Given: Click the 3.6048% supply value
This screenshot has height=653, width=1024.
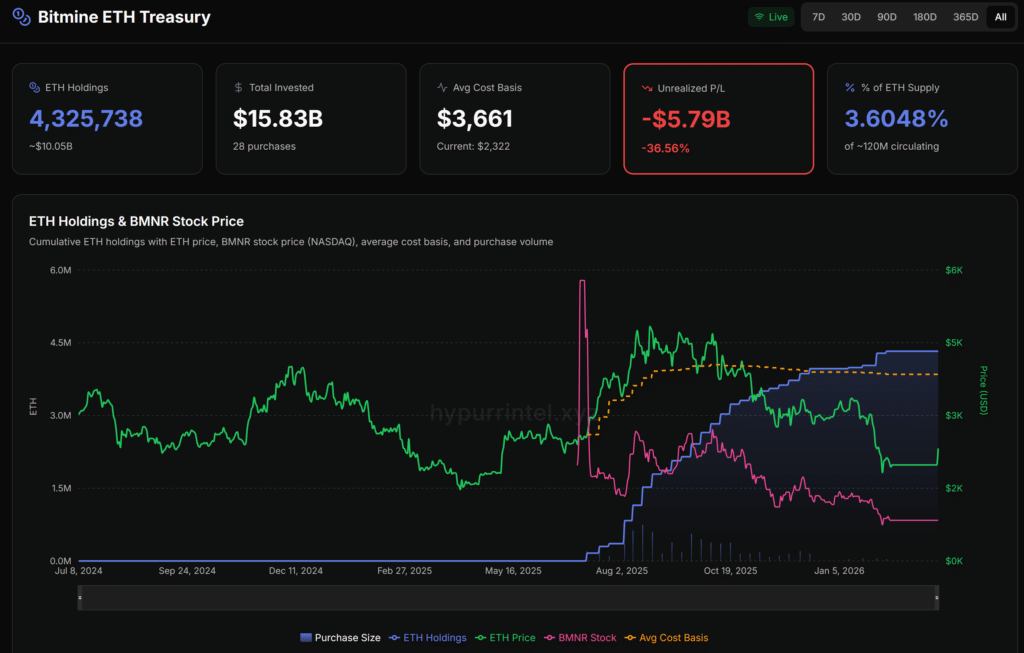Looking at the screenshot, I should (x=896, y=118).
